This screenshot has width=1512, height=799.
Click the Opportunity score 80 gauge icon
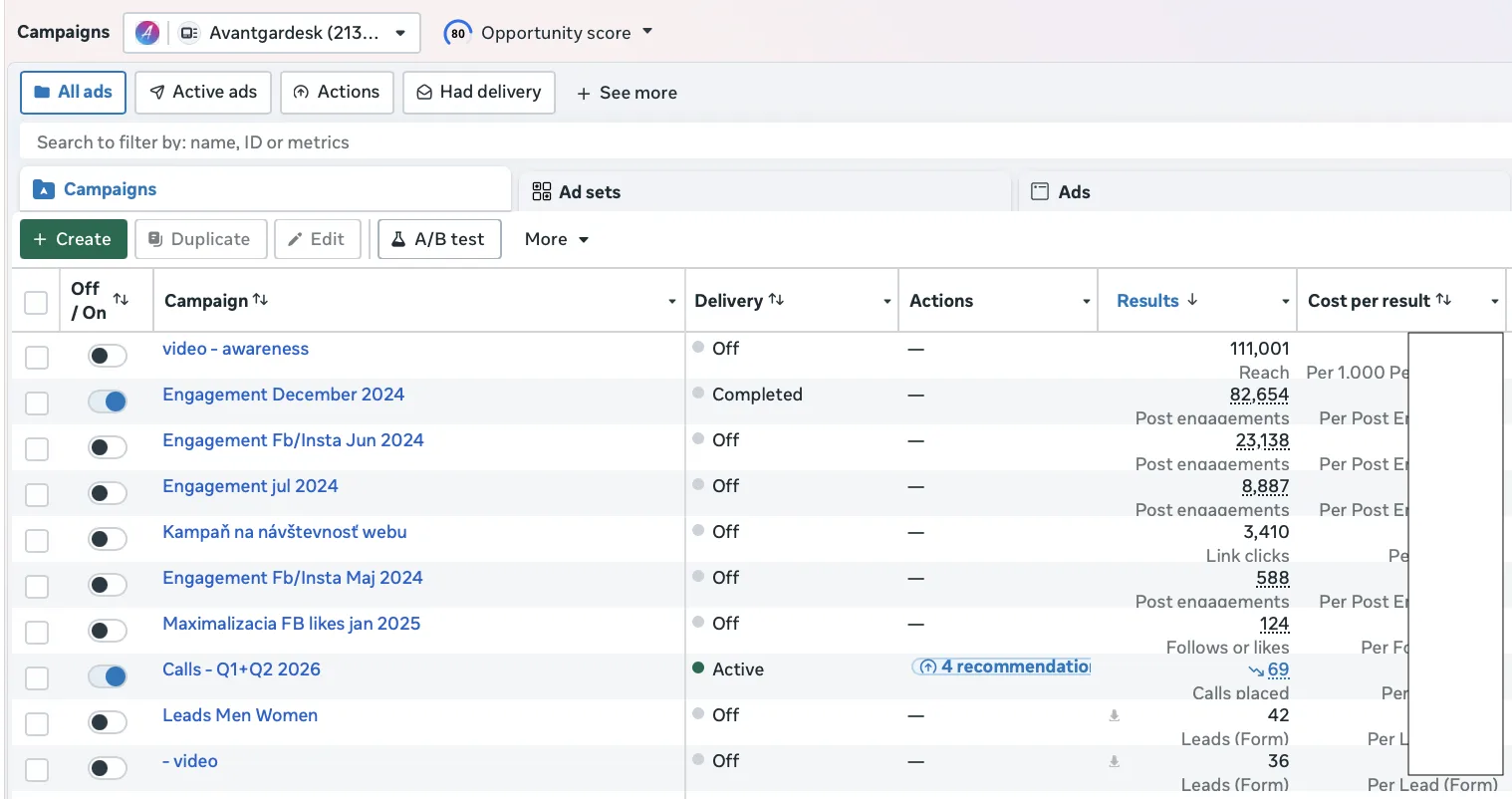point(457,33)
